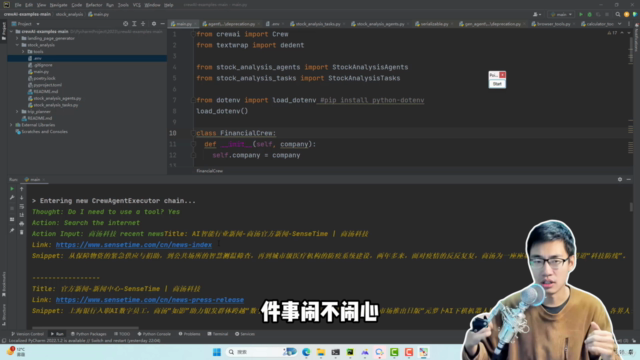Click Expand All in Project panel
Viewport: 640px width, 360px height.
point(134,24)
